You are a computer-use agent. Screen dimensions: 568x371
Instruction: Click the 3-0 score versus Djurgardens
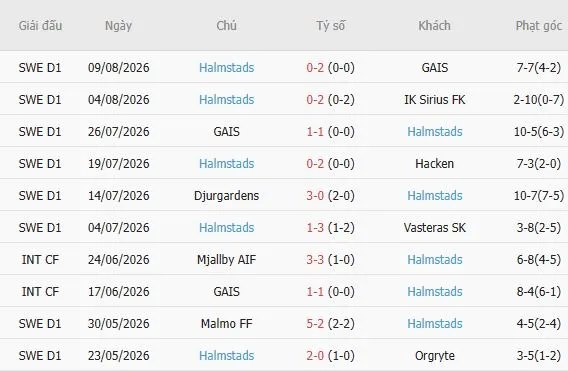point(315,196)
